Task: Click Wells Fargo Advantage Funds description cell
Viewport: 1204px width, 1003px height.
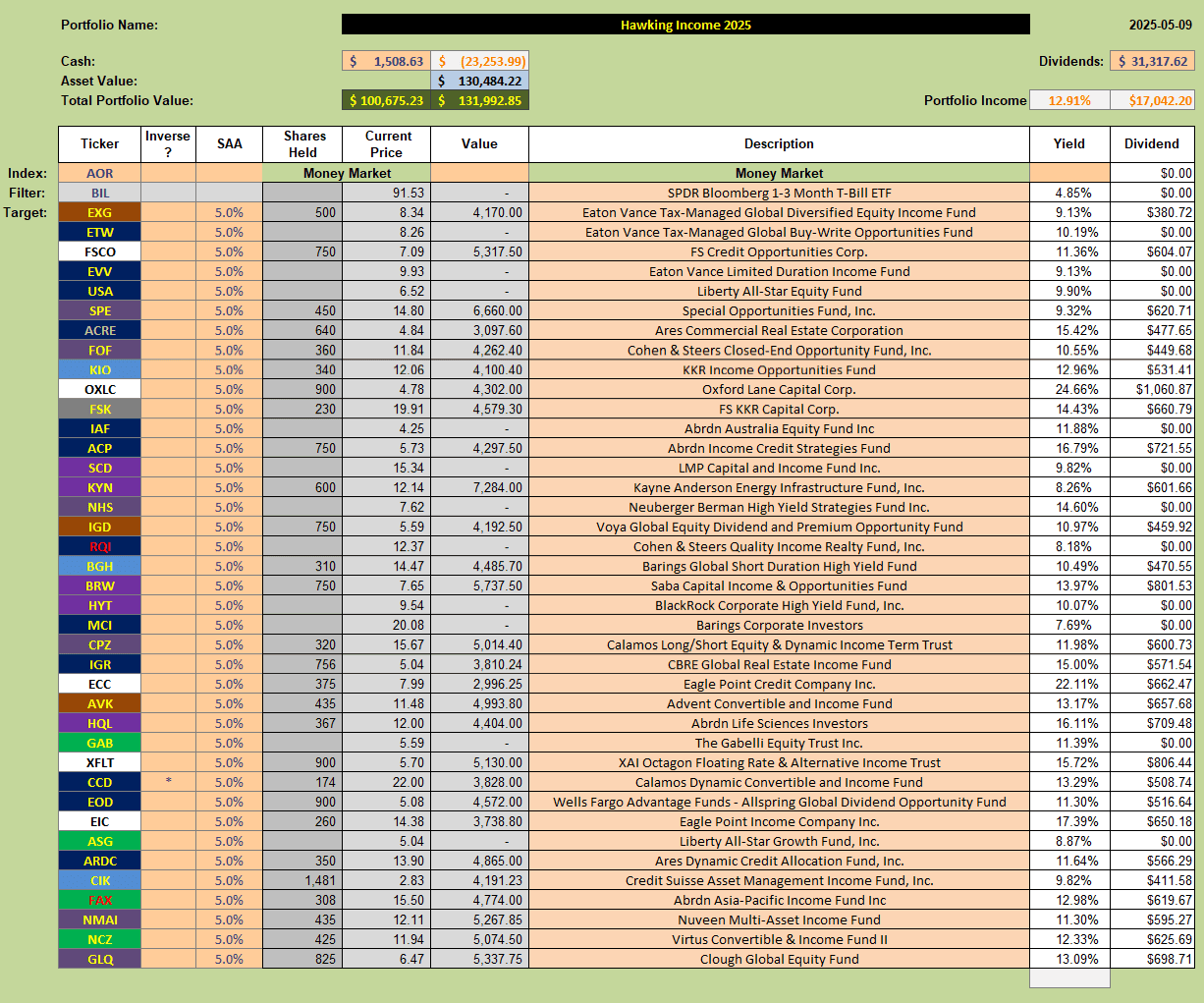Action: point(779,802)
